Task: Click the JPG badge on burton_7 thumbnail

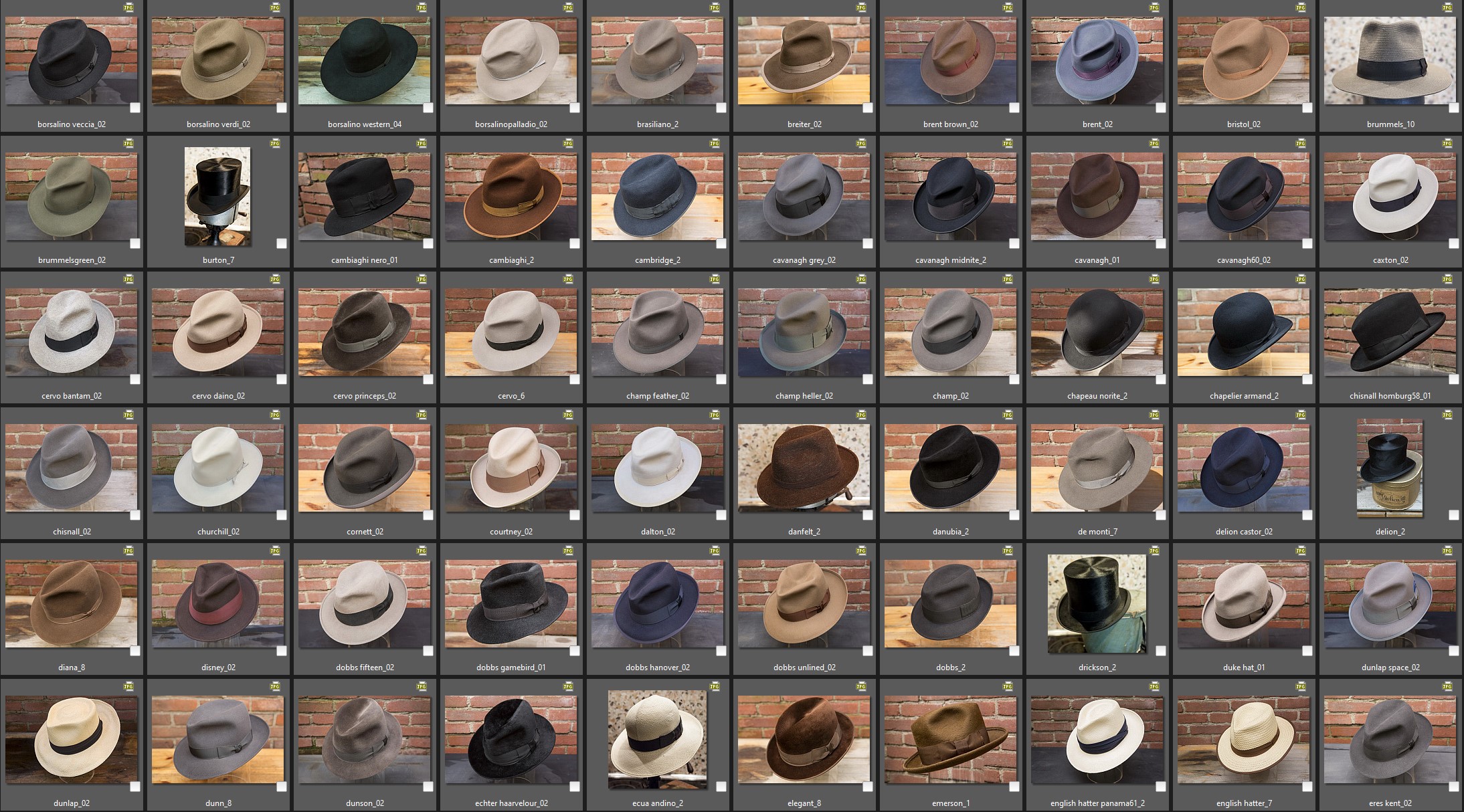Action: click(x=275, y=144)
